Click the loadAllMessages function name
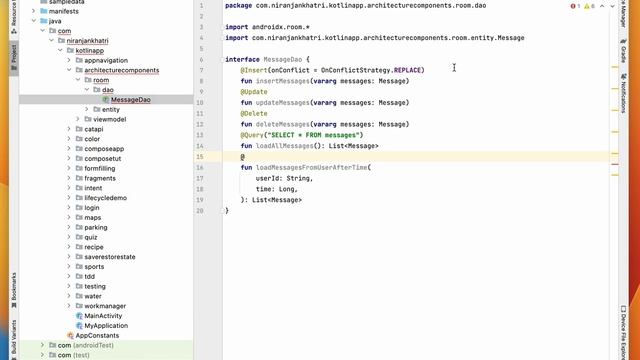The image size is (640, 360). pos(284,146)
